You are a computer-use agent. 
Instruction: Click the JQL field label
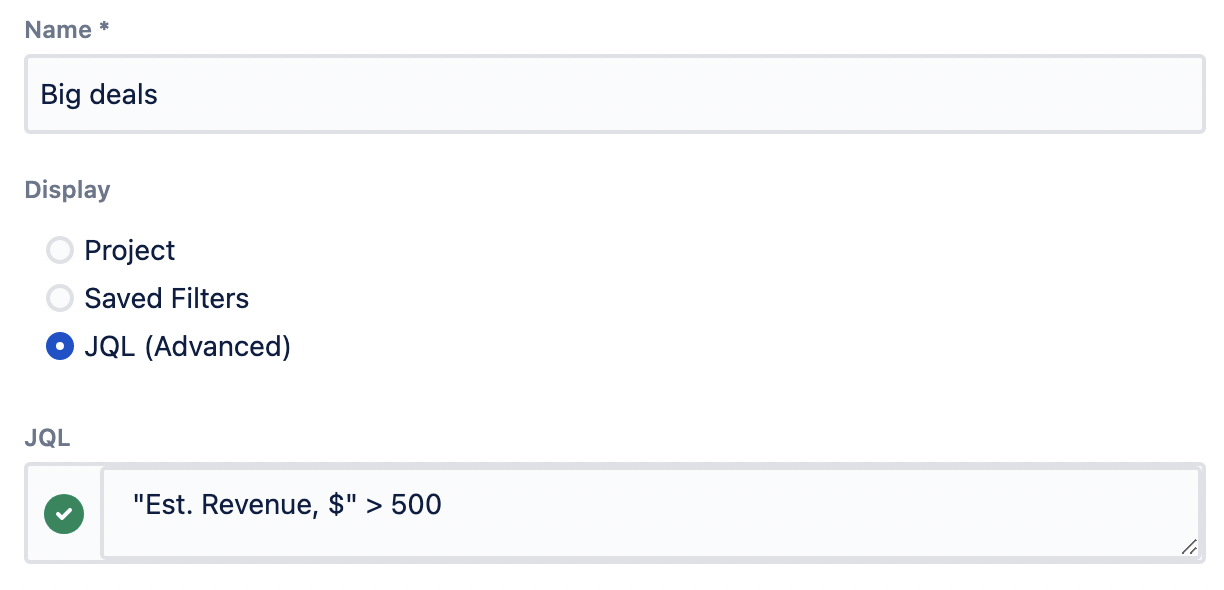coord(47,437)
